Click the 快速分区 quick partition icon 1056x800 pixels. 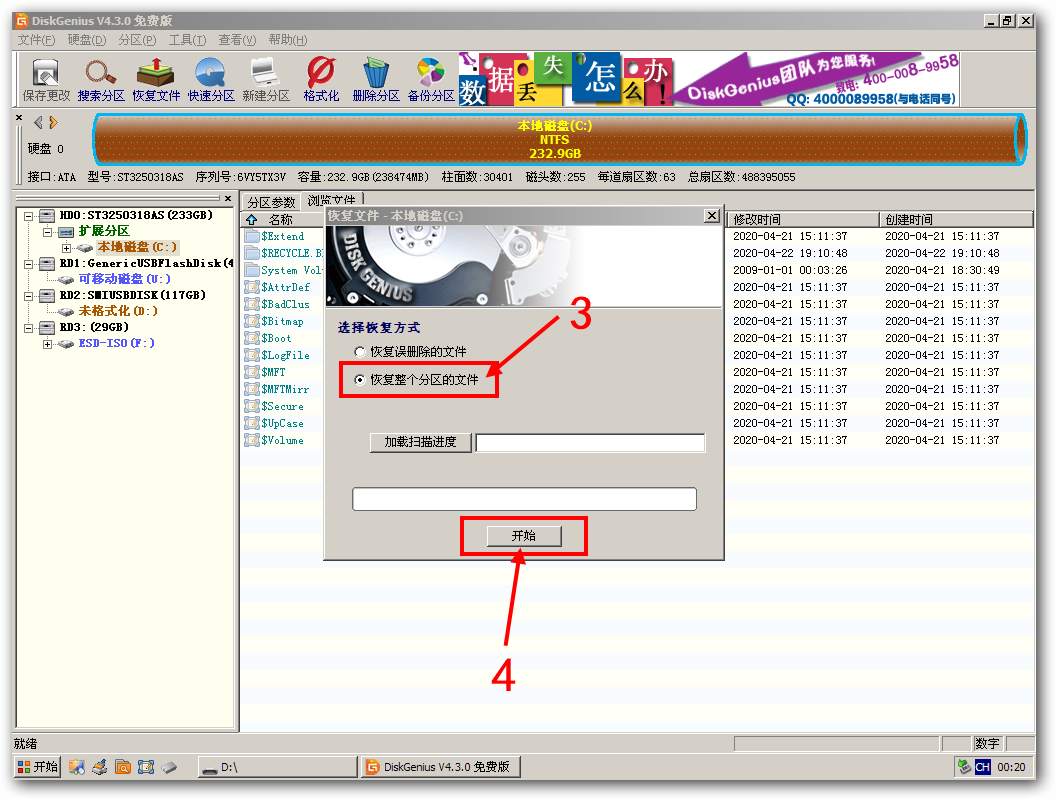(211, 80)
